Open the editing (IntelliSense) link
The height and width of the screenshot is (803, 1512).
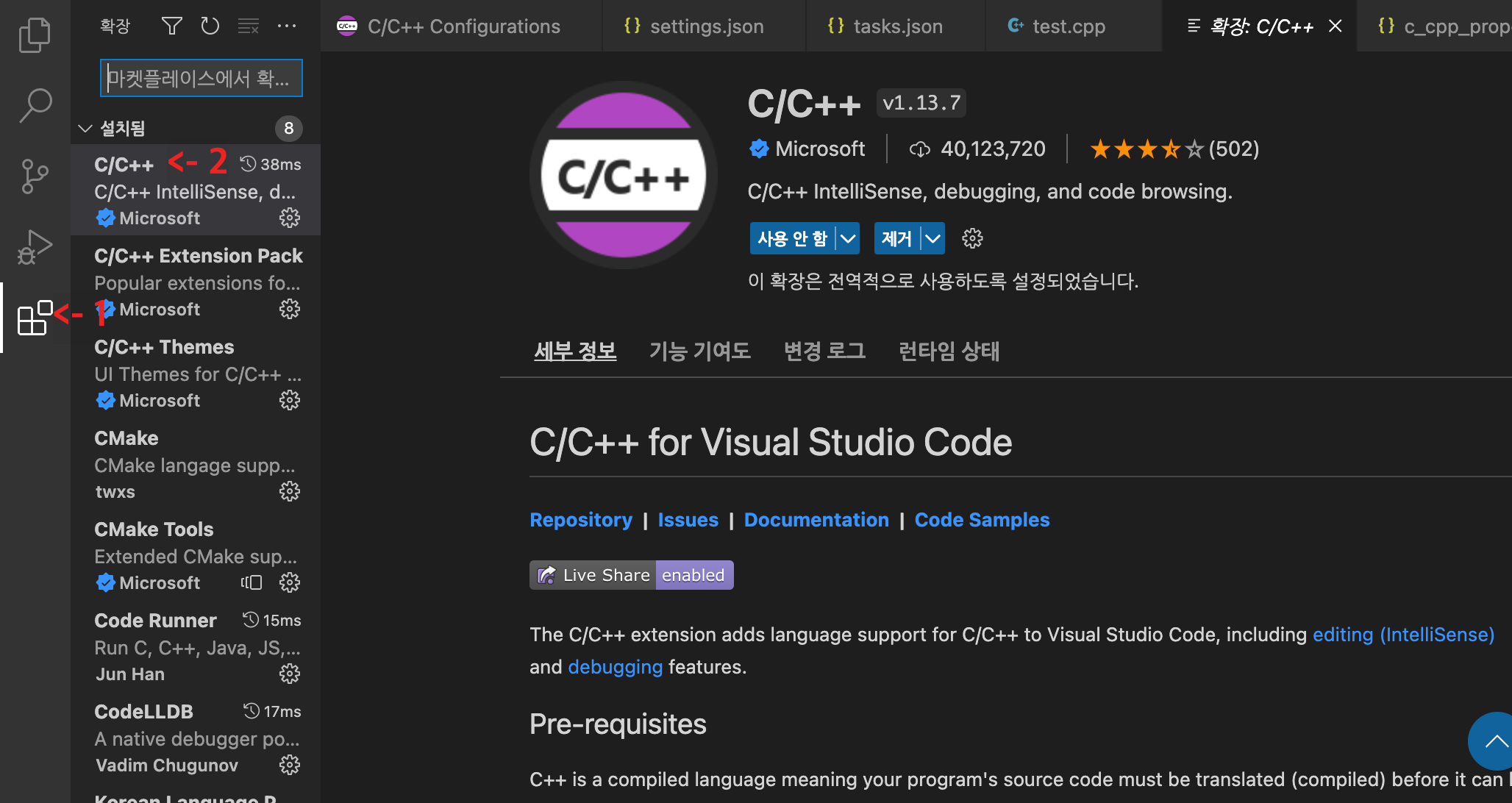coord(1403,635)
